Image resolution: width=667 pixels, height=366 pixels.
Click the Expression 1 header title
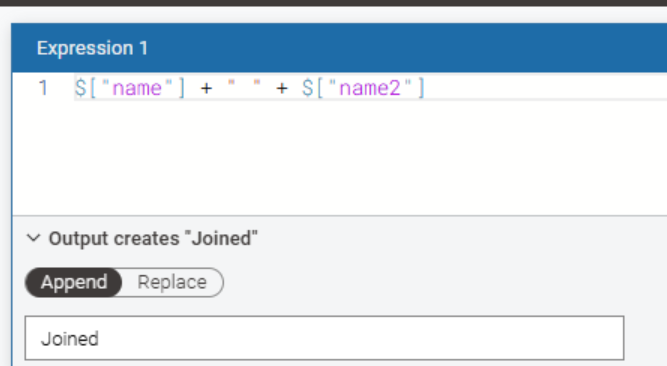click(92, 48)
